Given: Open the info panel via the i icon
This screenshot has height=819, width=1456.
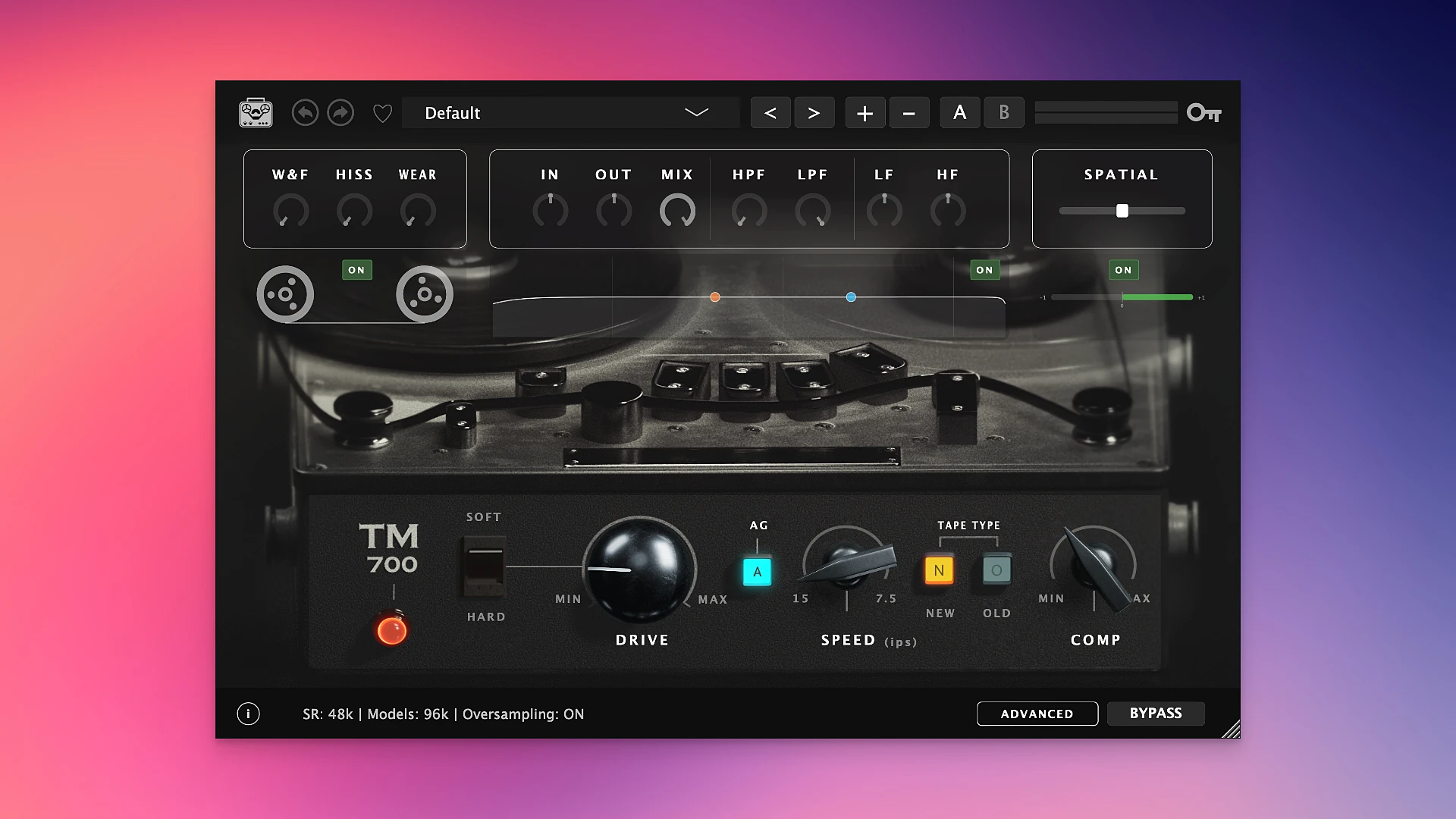Looking at the screenshot, I should tap(247, 714).
